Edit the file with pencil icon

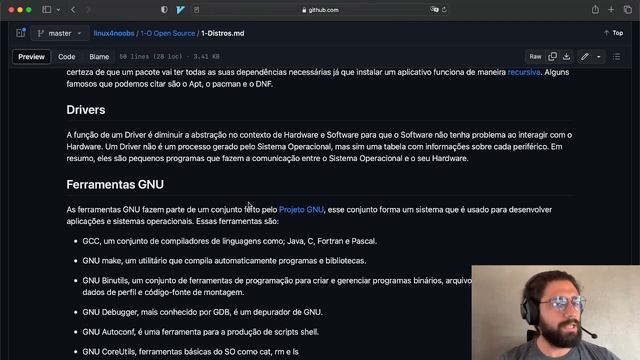(x=584, y=57)
